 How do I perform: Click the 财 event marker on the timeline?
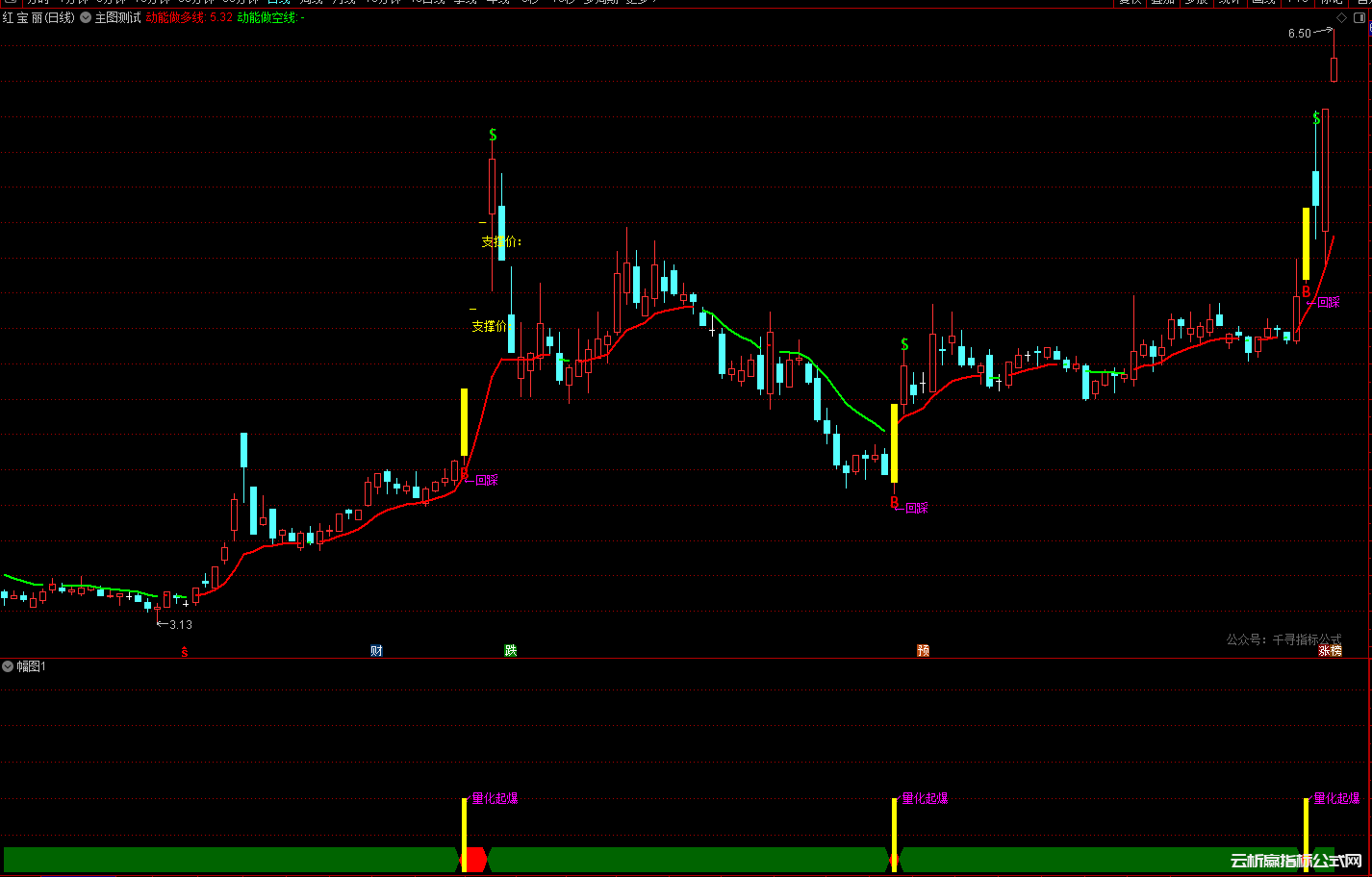(376, 651)
